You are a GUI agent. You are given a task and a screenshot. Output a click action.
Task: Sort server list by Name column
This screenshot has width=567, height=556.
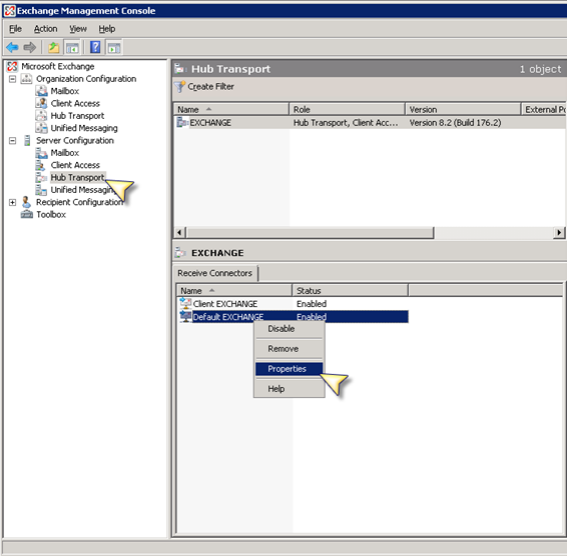click(231, 110)
